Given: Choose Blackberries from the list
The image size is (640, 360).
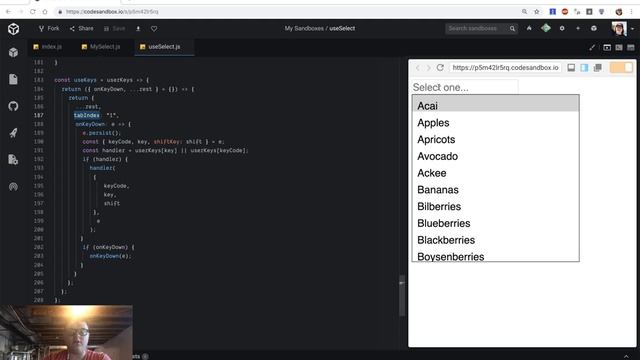Looking at the screenshot, I should (496, 240).
